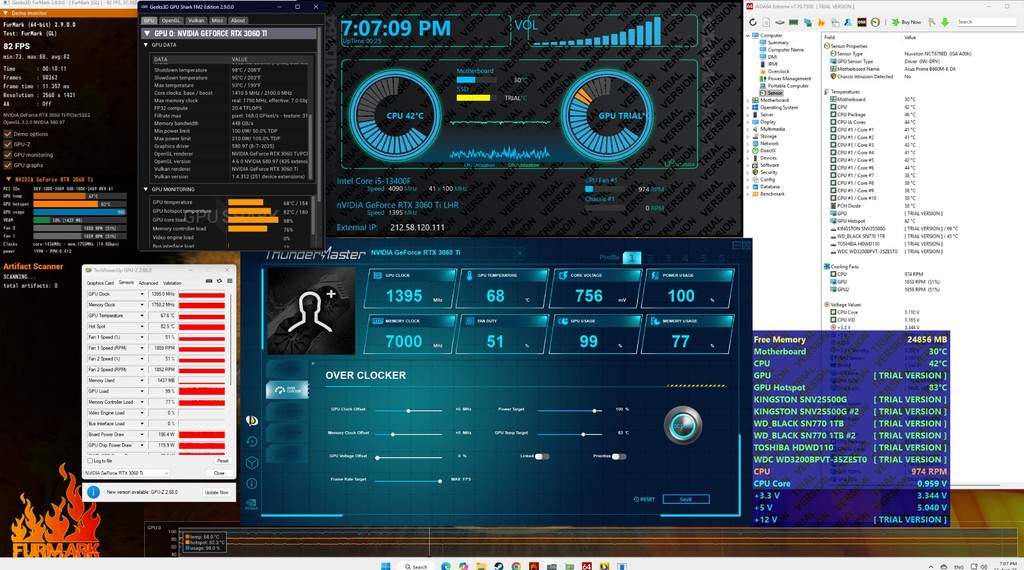Viewport: 1024px width, 570px height.
Task: Click NVIDIA logo icon in ThunderMaster sidebar
Action: [252, 504]
